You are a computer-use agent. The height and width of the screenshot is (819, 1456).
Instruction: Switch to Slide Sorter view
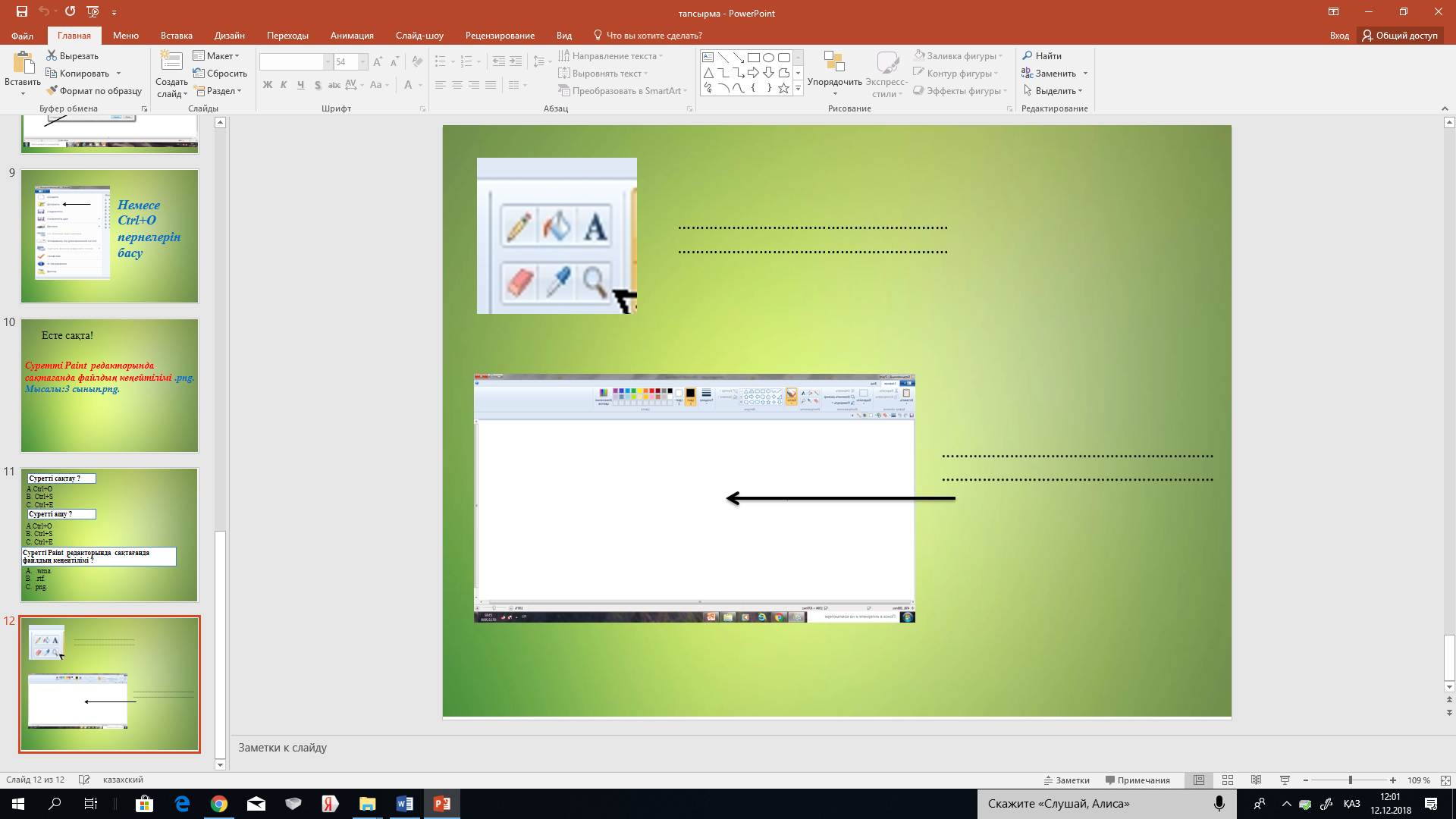point(1227,780)
